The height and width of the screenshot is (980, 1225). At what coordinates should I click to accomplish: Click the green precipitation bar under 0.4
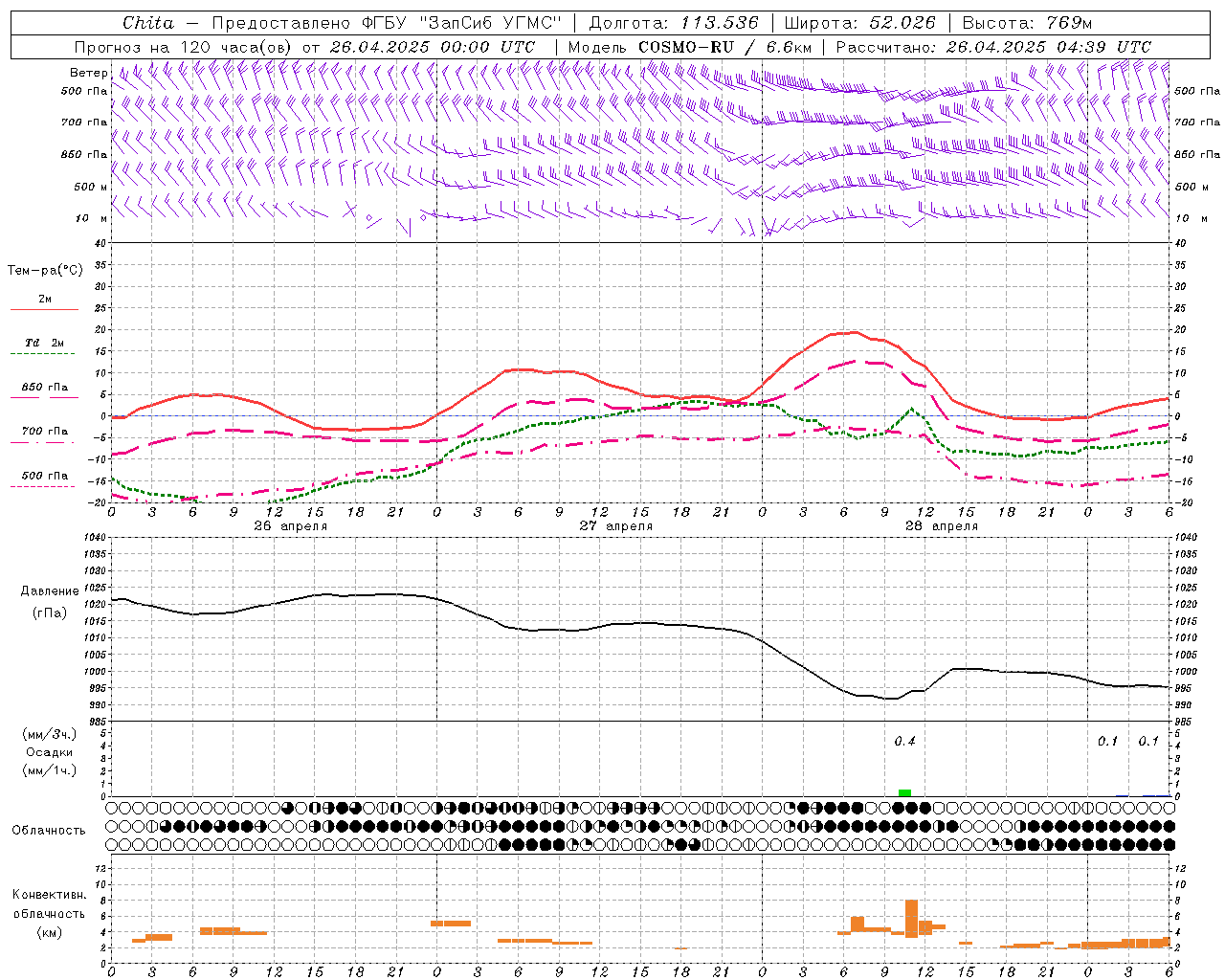[904, 792]
